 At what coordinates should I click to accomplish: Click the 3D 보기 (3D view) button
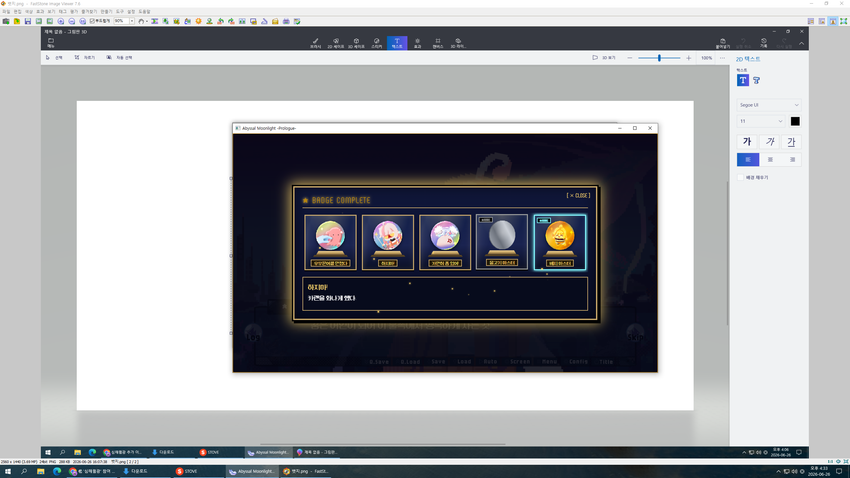click(x=604, y=57)
